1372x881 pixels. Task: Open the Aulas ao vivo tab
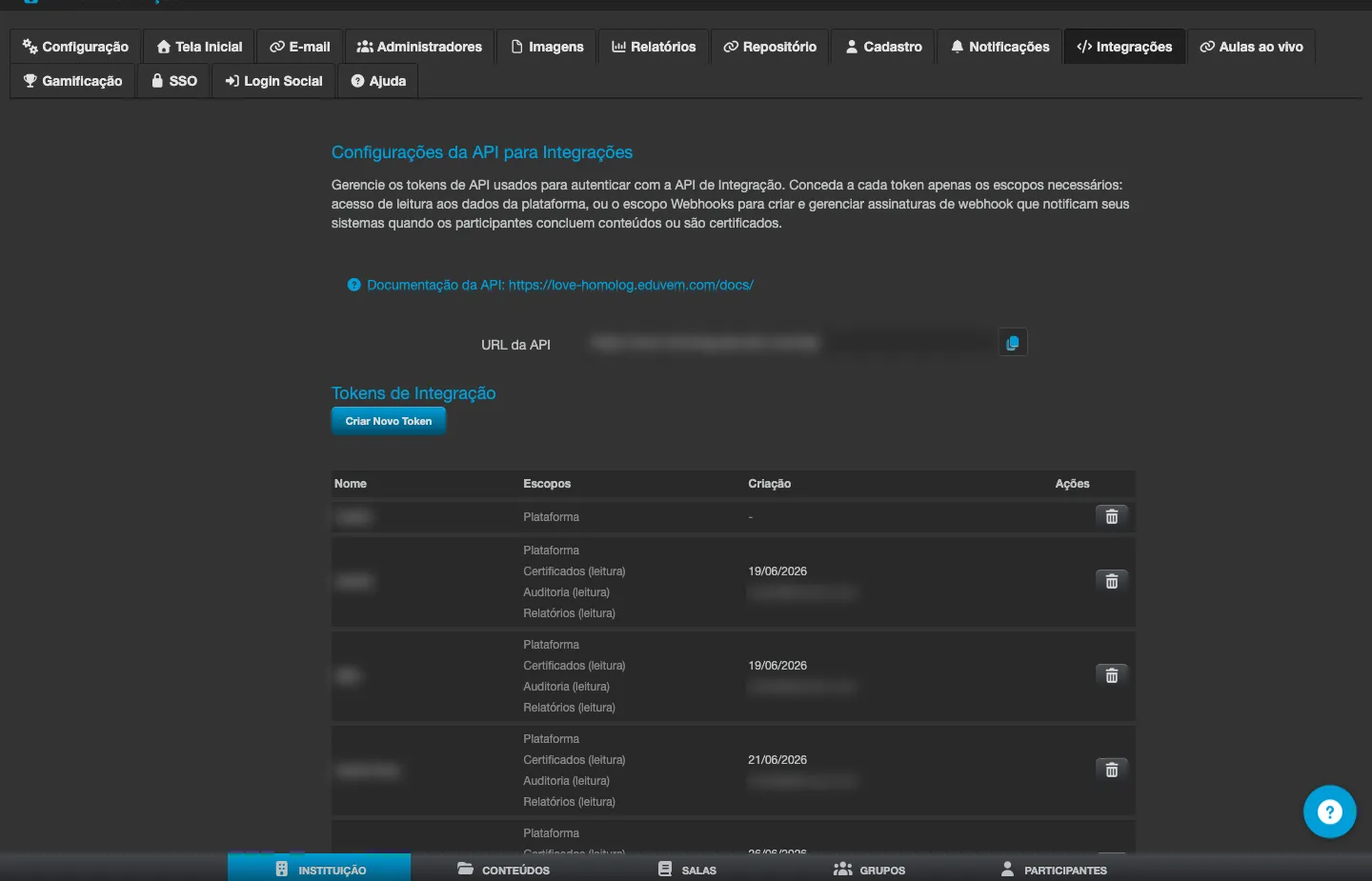point(1251,47)
